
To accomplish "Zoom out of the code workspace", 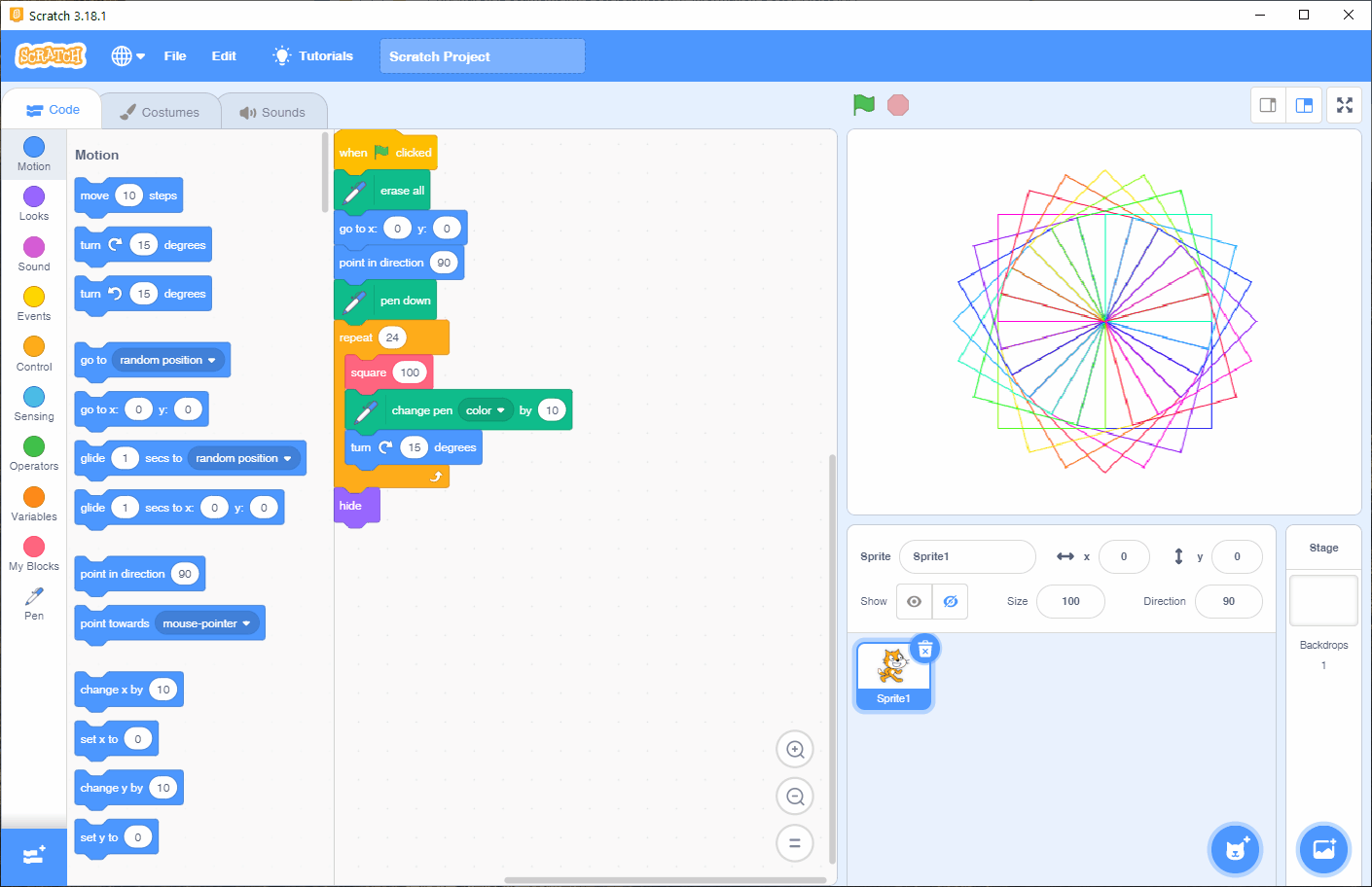I will point(795,797).
